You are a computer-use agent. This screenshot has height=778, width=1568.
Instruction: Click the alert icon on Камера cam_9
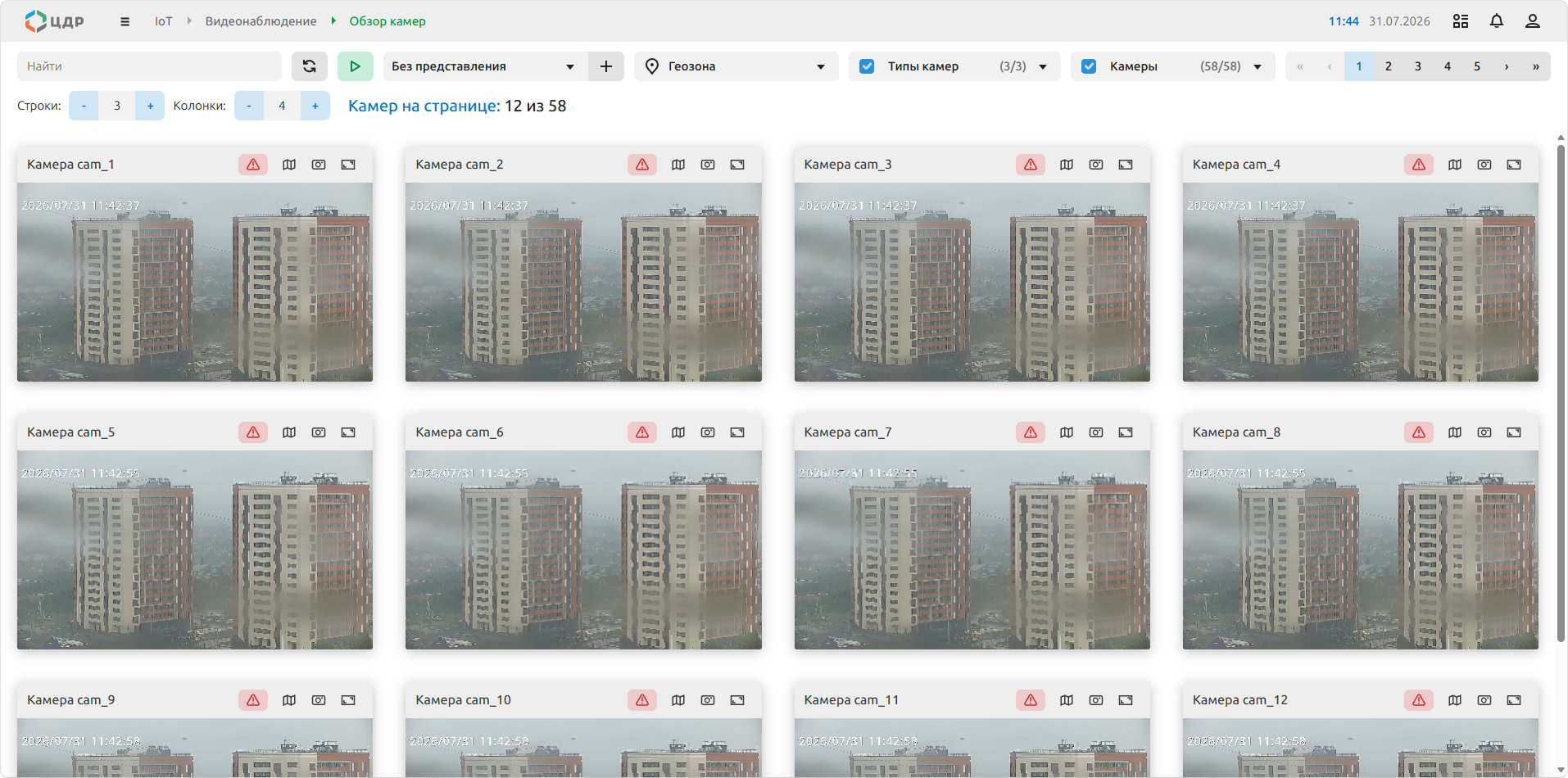(x=253, y=700)
